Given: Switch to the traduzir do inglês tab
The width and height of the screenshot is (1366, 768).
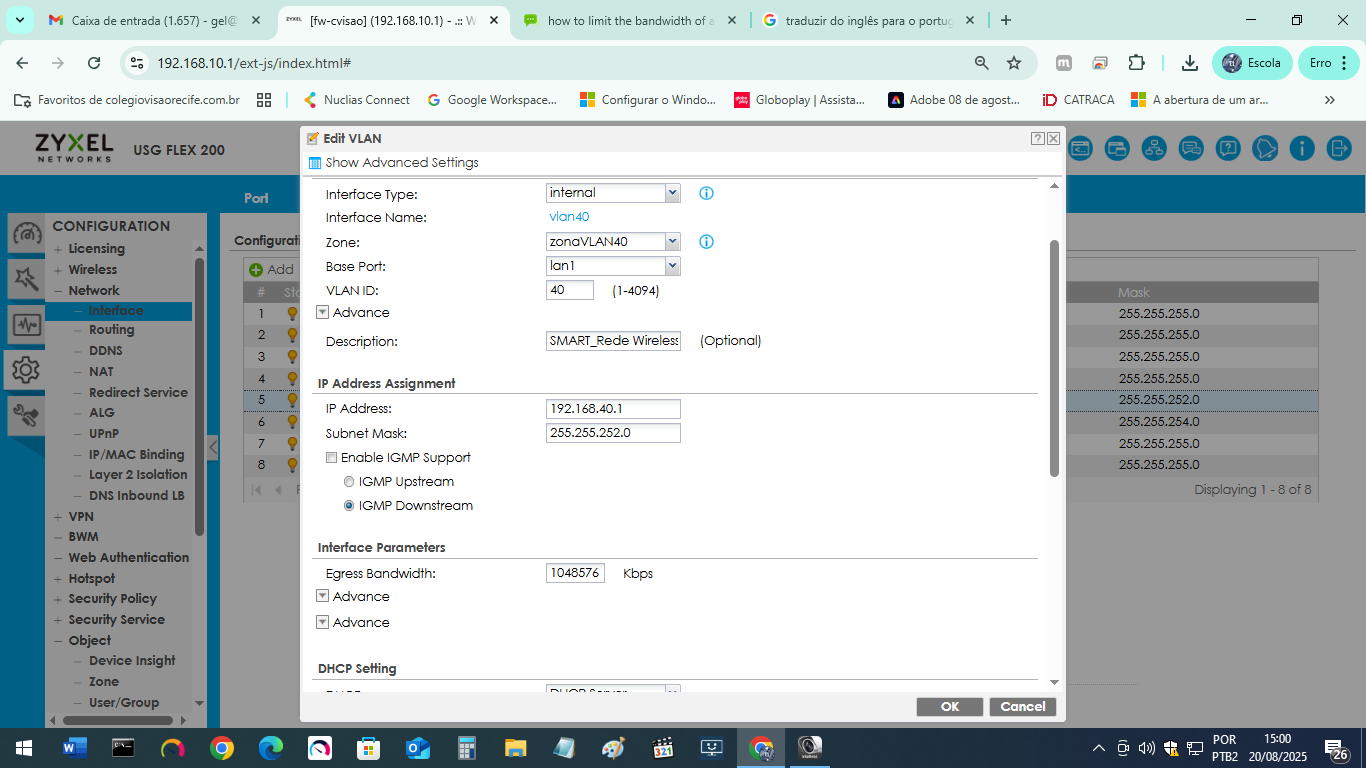Looking at the screenshot, I should pyautogui.click(x=869, y=20).
